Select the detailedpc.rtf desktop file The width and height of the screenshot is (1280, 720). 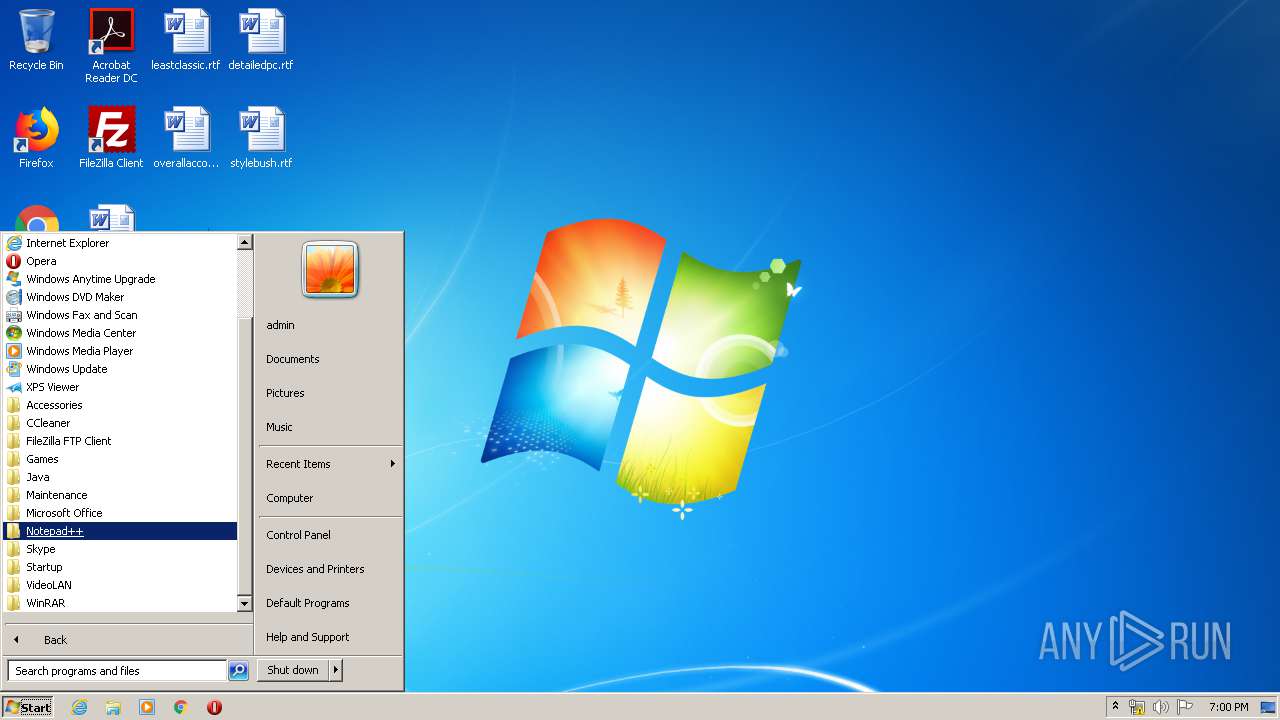(261, 40)
